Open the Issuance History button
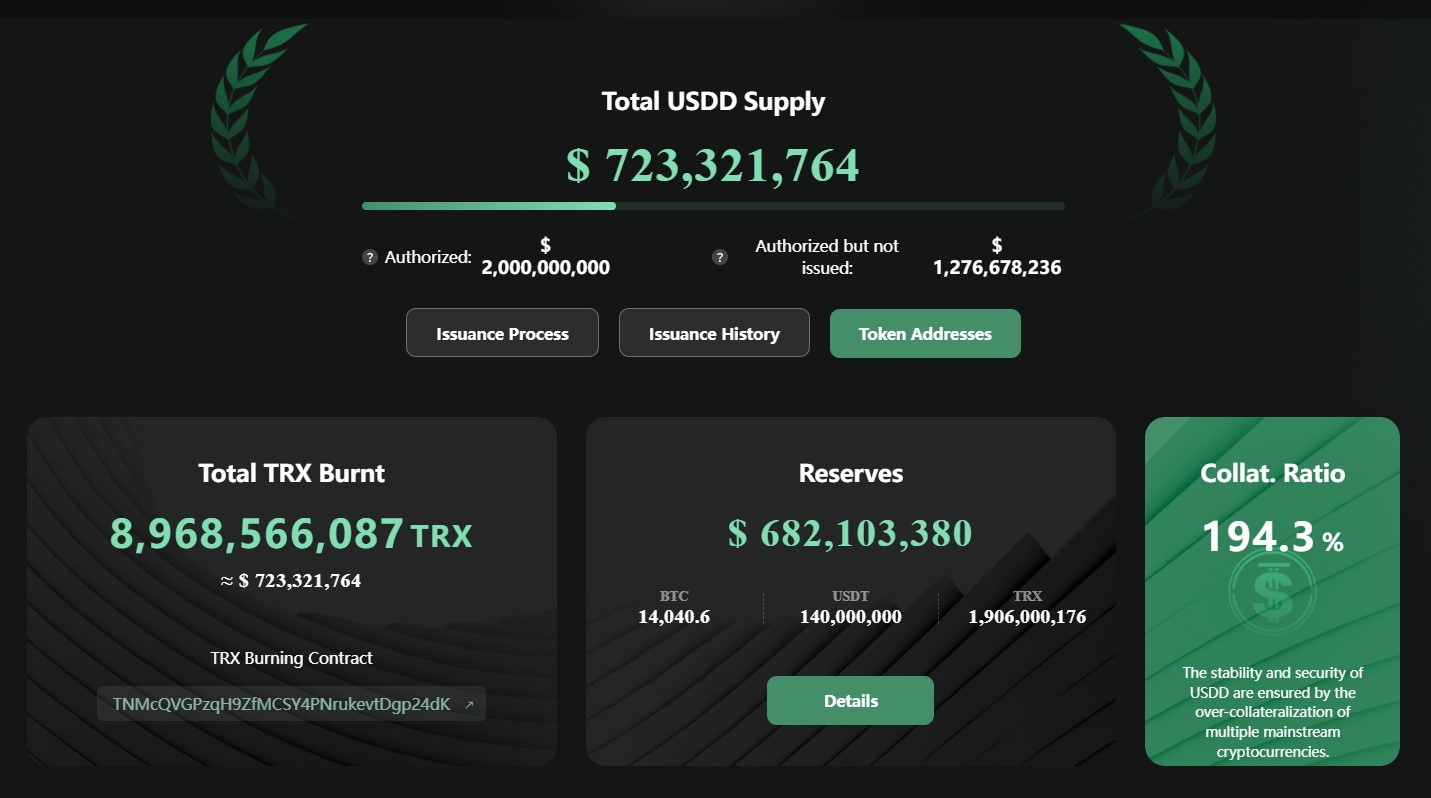 (x=714, y=333)
